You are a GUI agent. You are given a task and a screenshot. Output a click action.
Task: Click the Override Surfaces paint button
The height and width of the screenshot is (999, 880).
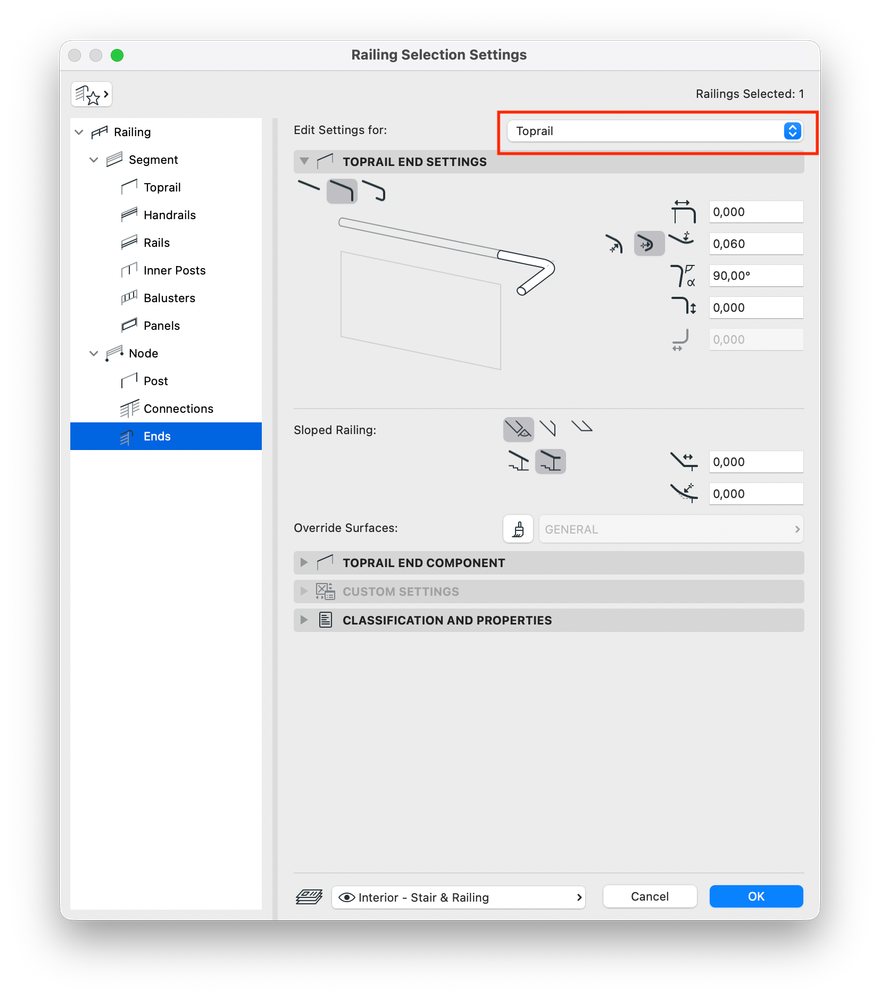[x=518, y=529]
